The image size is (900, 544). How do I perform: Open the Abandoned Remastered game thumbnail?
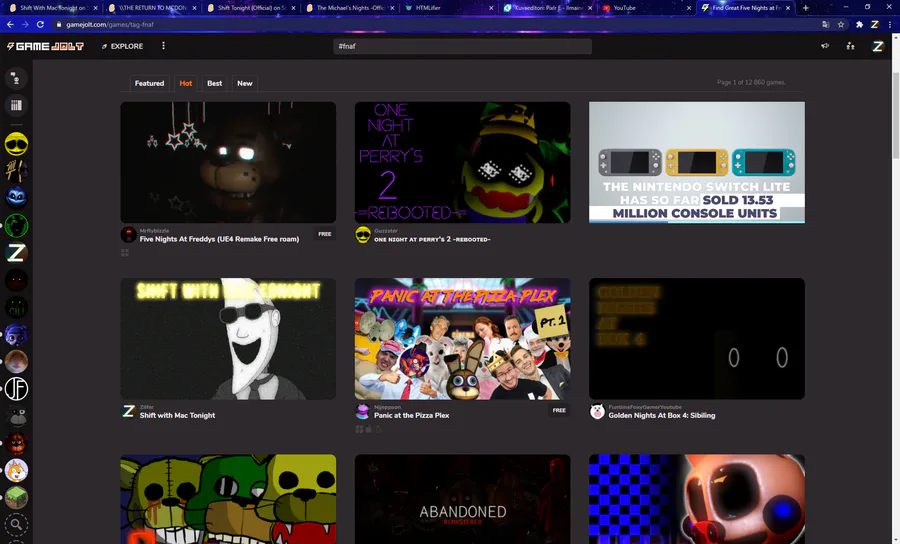click(462, 499)
